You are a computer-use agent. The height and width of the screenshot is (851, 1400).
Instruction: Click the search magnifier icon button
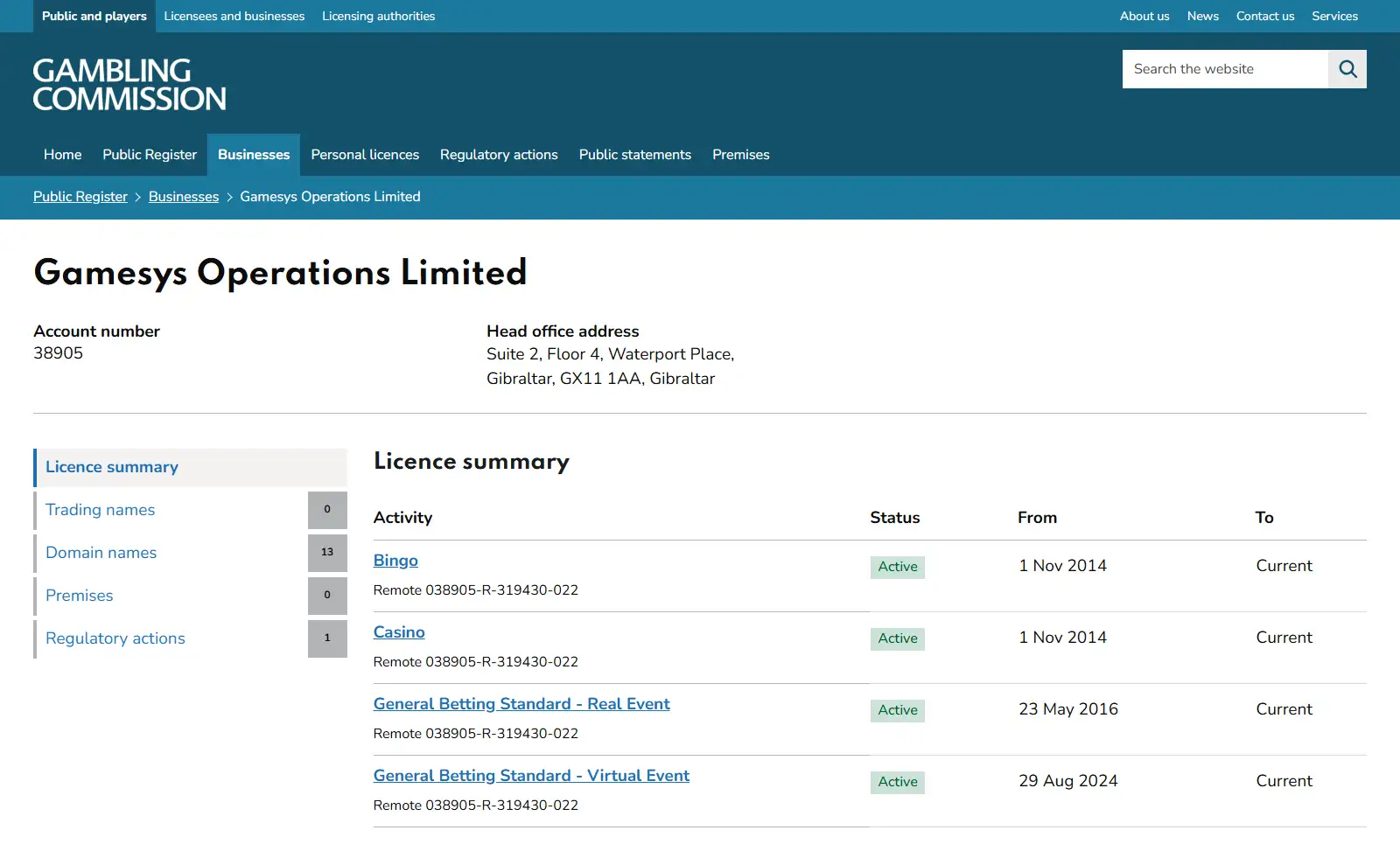click(1347, 69)
